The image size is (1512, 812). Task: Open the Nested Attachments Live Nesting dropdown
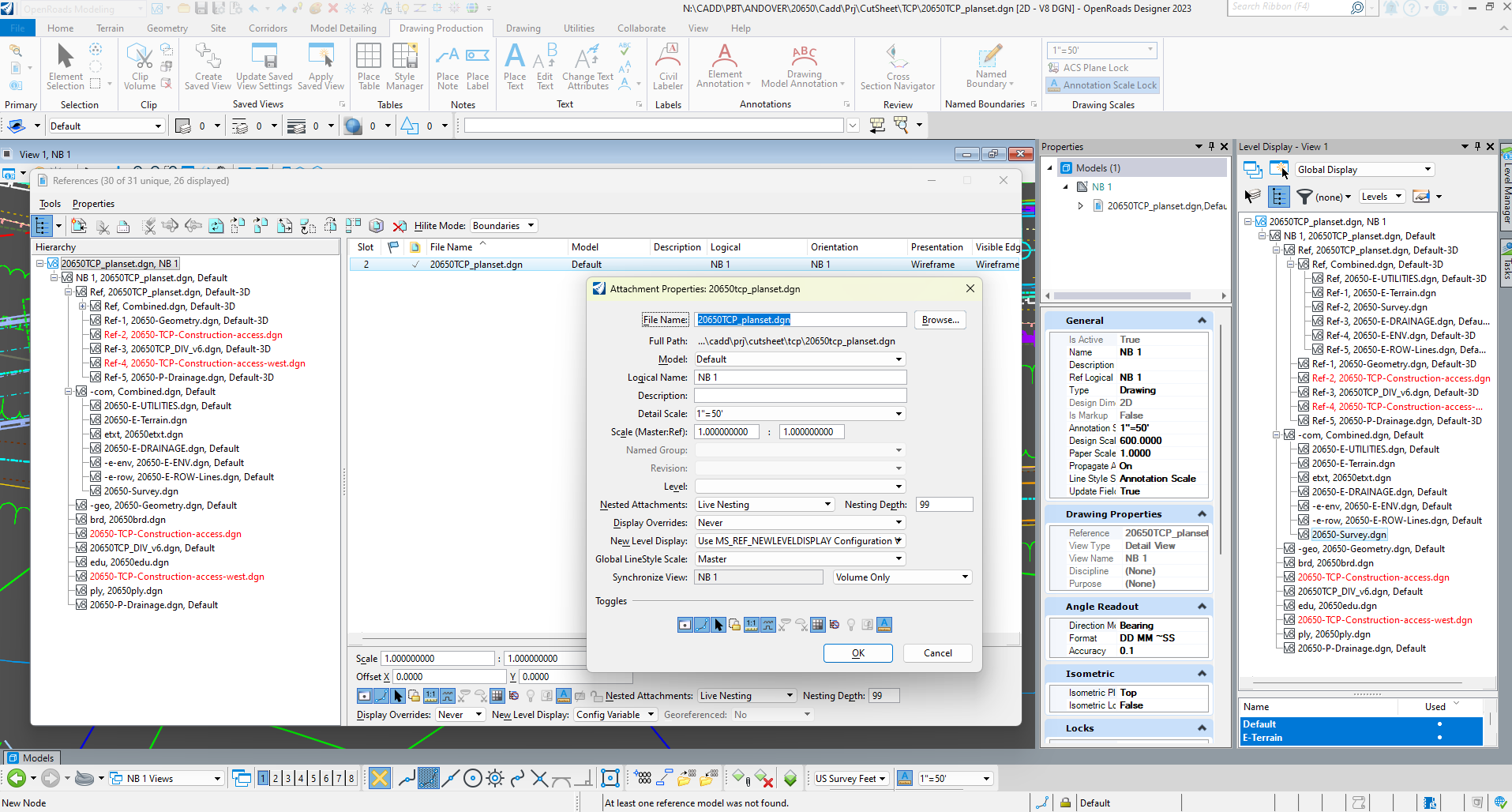[764, 504]
